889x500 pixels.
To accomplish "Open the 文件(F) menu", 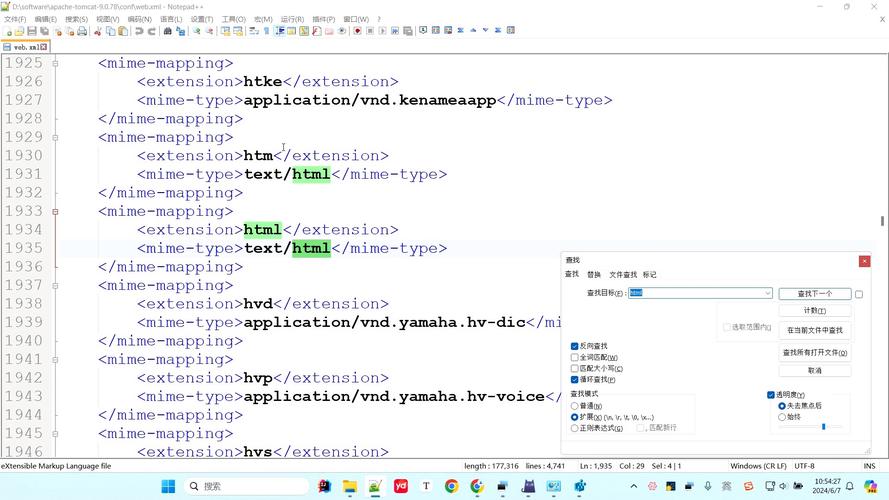I will click(x=15, y=19).
